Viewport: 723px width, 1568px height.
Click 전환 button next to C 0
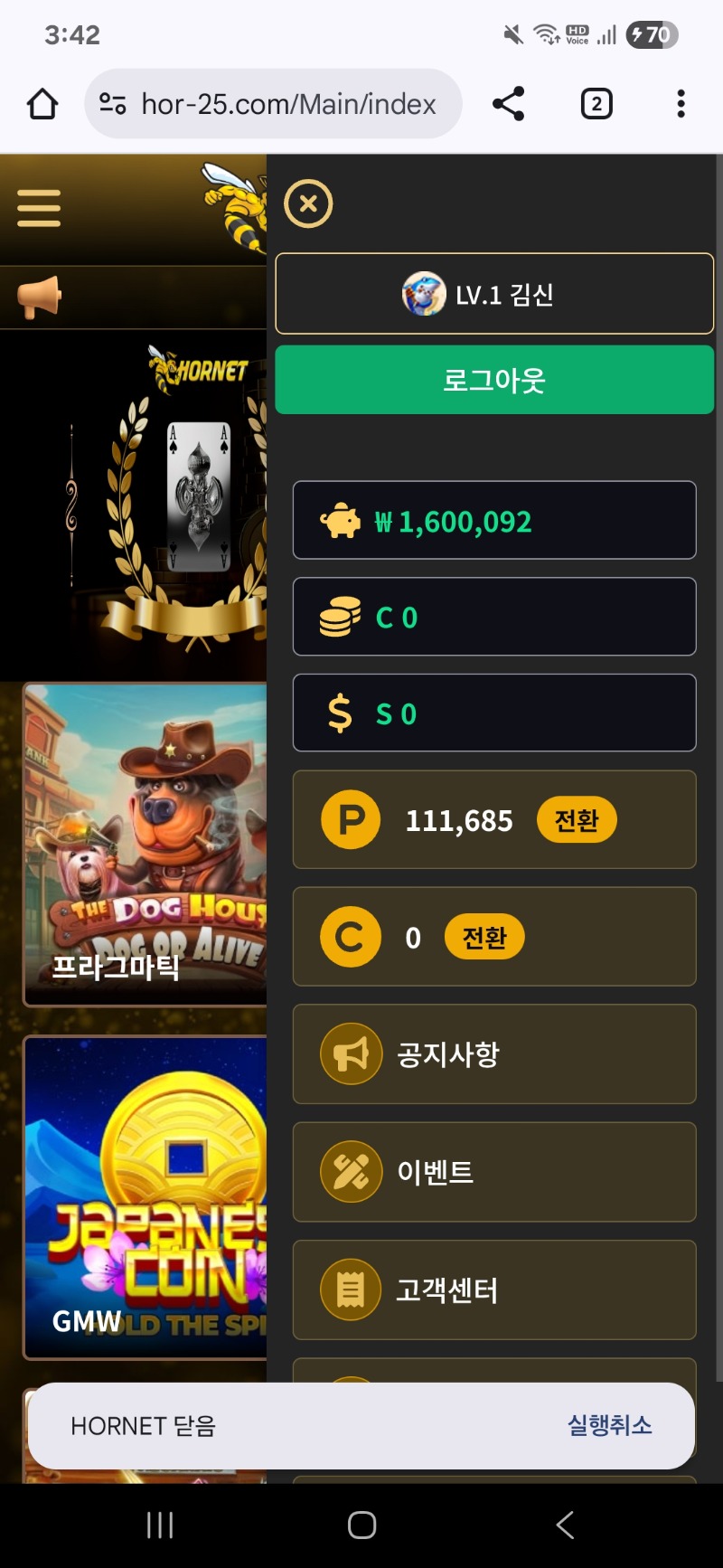pyautogui.click(x=484, y=938)
